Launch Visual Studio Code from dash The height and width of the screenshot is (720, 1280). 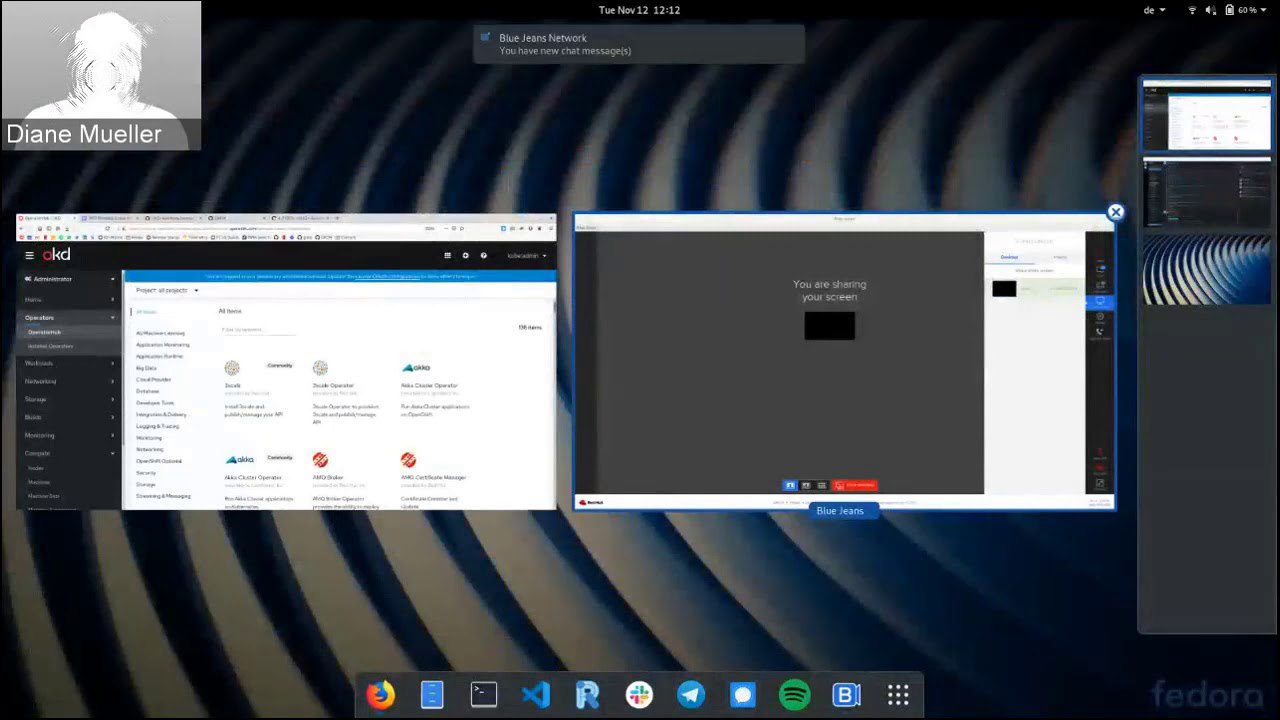coord(536,694)
